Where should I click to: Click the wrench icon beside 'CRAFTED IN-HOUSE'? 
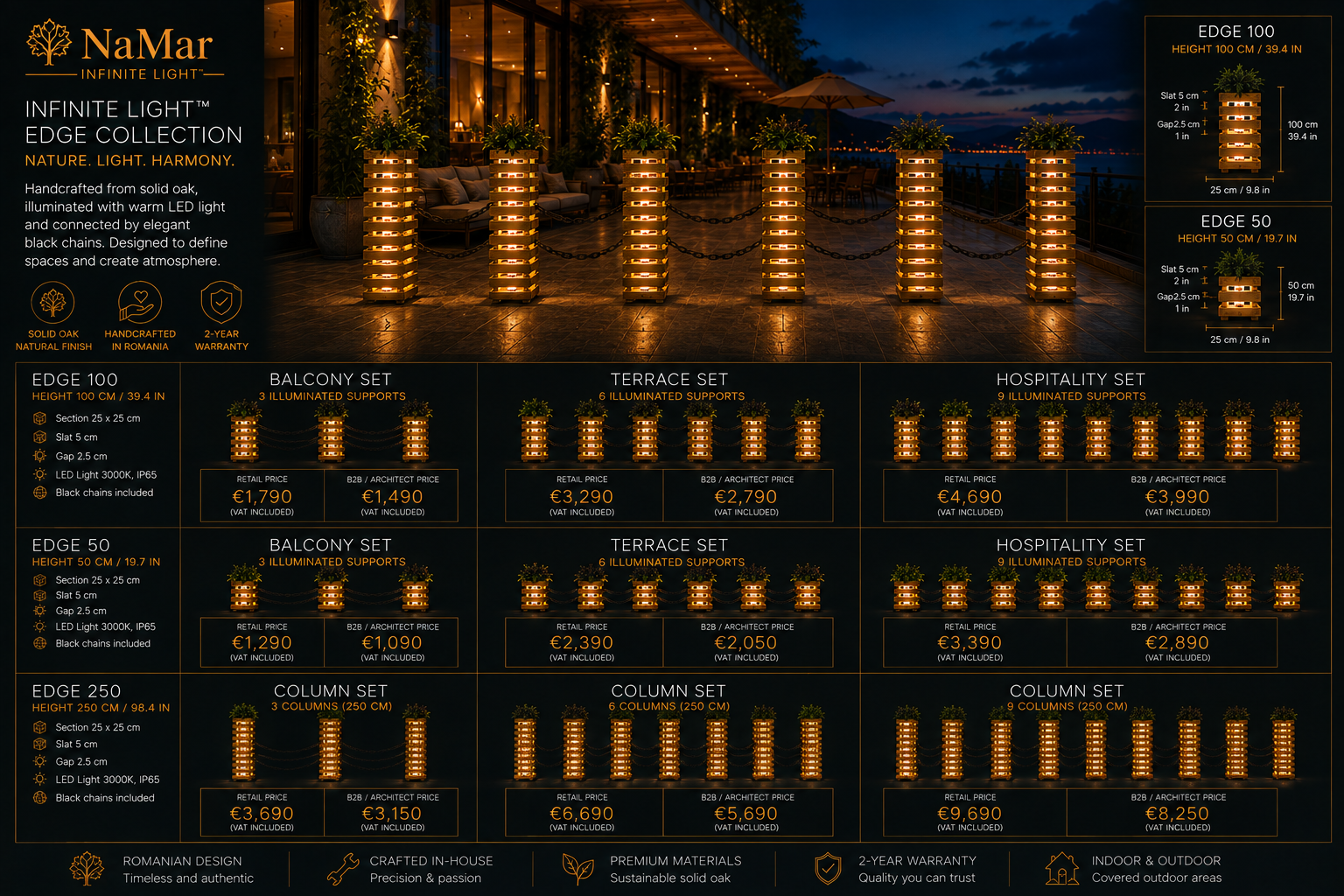[x=342, y=869]
